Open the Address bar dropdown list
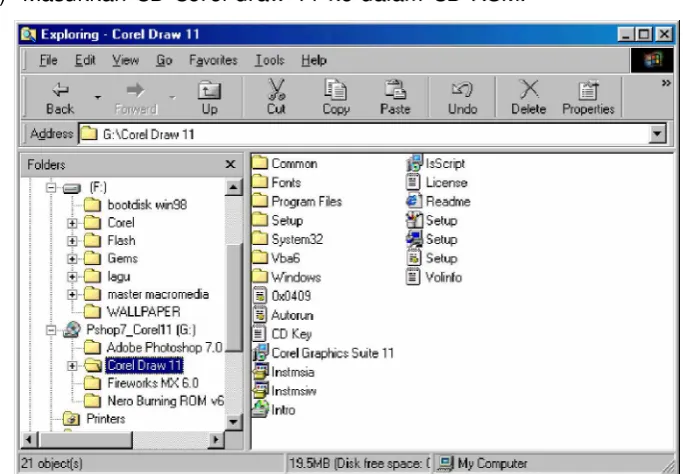The width and height of the screenshot is (683, 474). click(658, 134)
